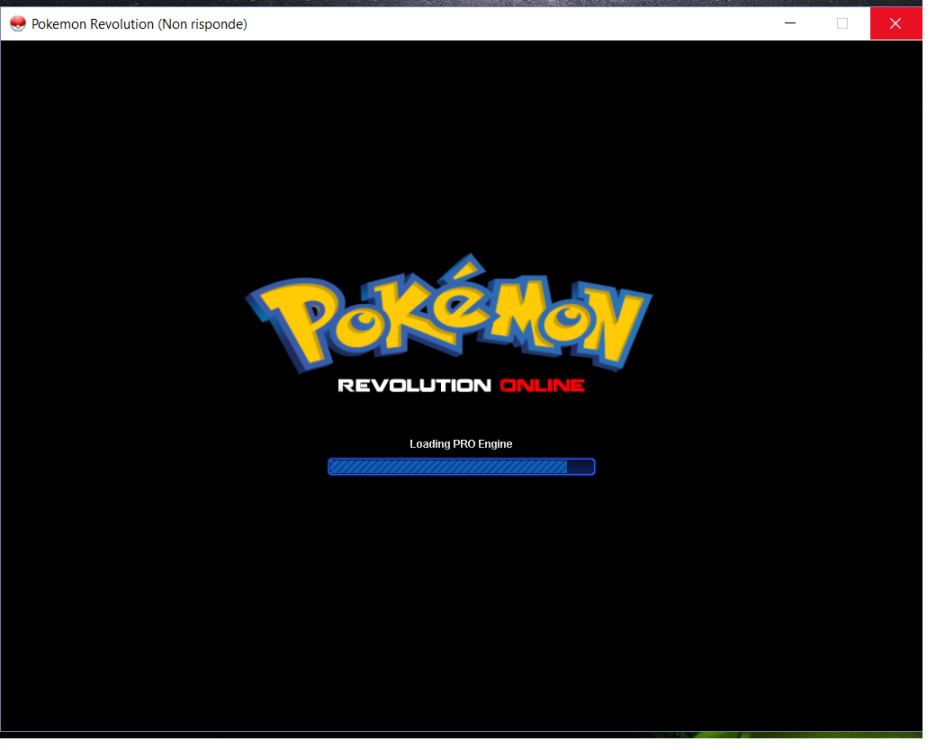Click the "REVOLUTION" white text
The width and height of the screenshot is (936, 750).
tap(414, 386)
